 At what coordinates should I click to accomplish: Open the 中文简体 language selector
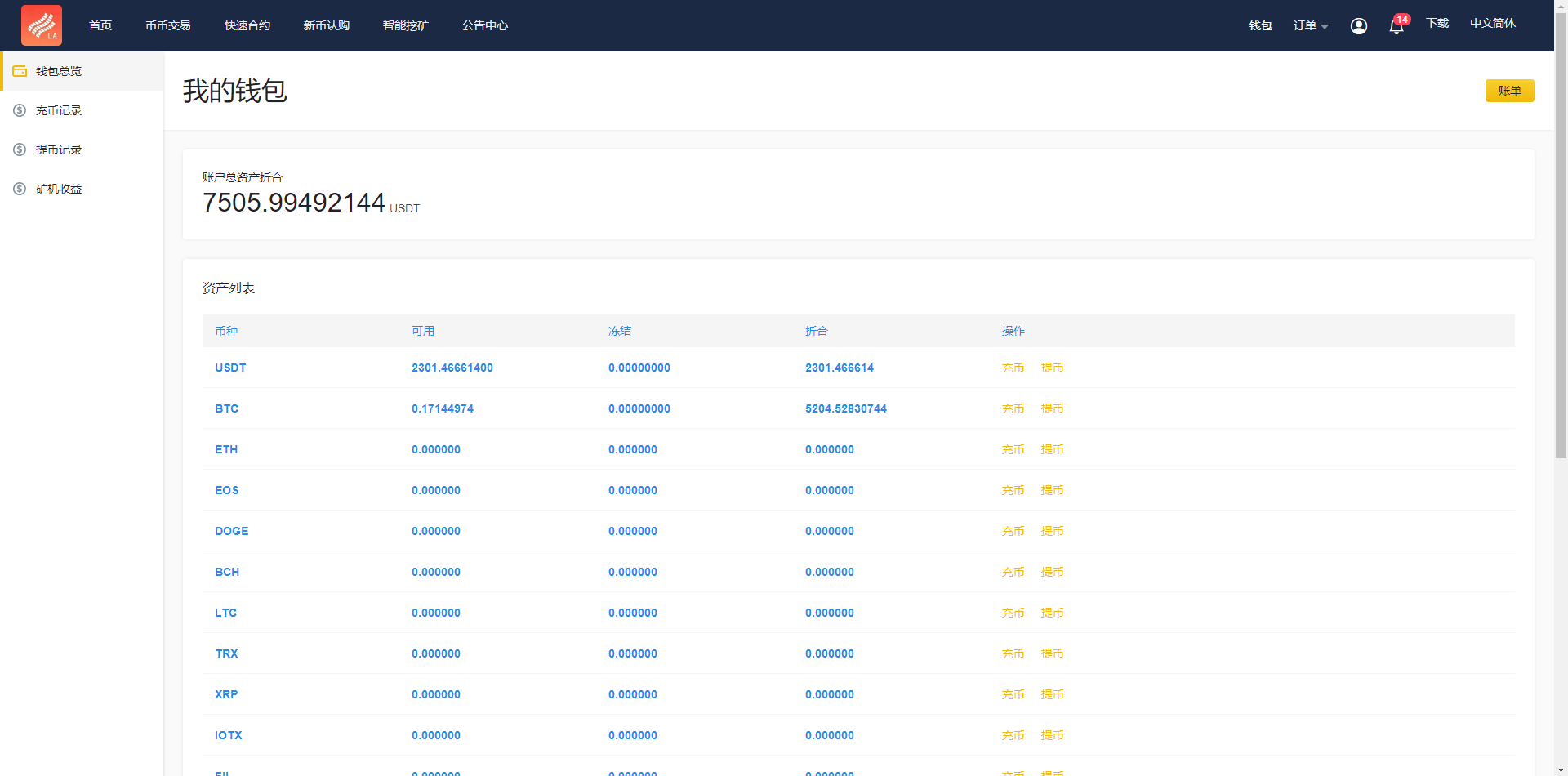(x=1492, y=24)
